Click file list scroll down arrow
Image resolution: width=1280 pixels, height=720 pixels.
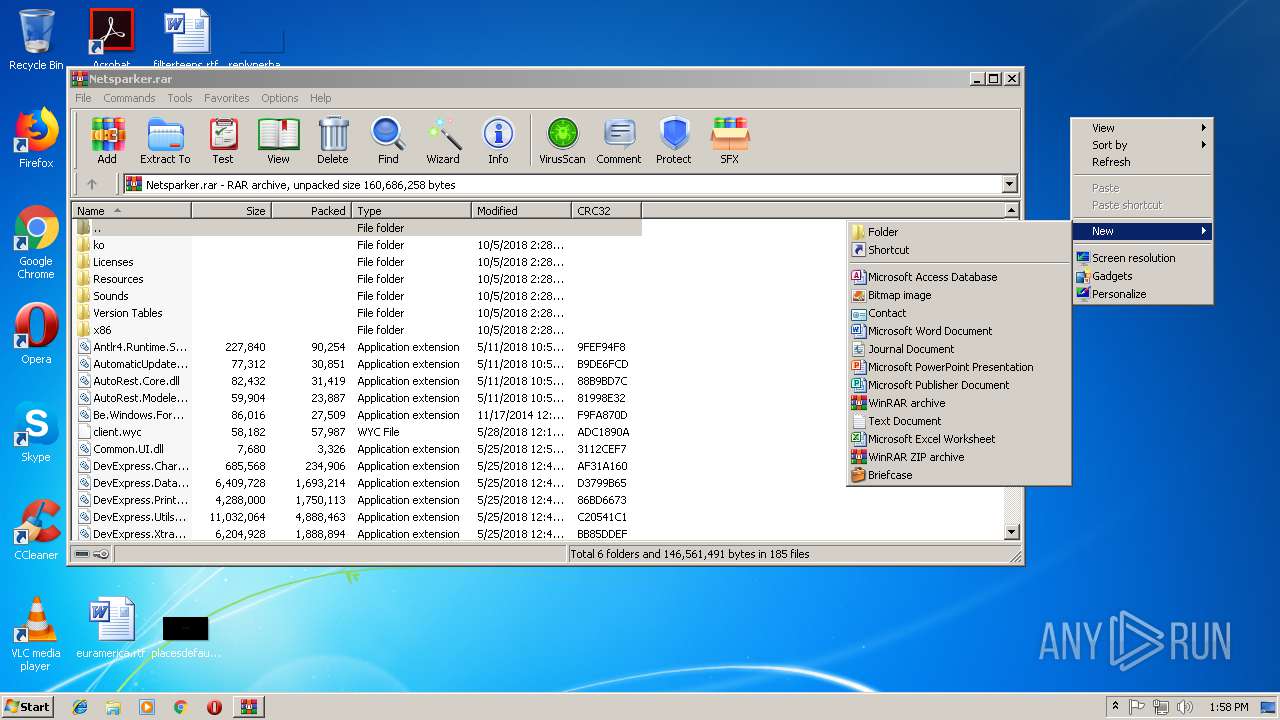tap(1011, 533)
